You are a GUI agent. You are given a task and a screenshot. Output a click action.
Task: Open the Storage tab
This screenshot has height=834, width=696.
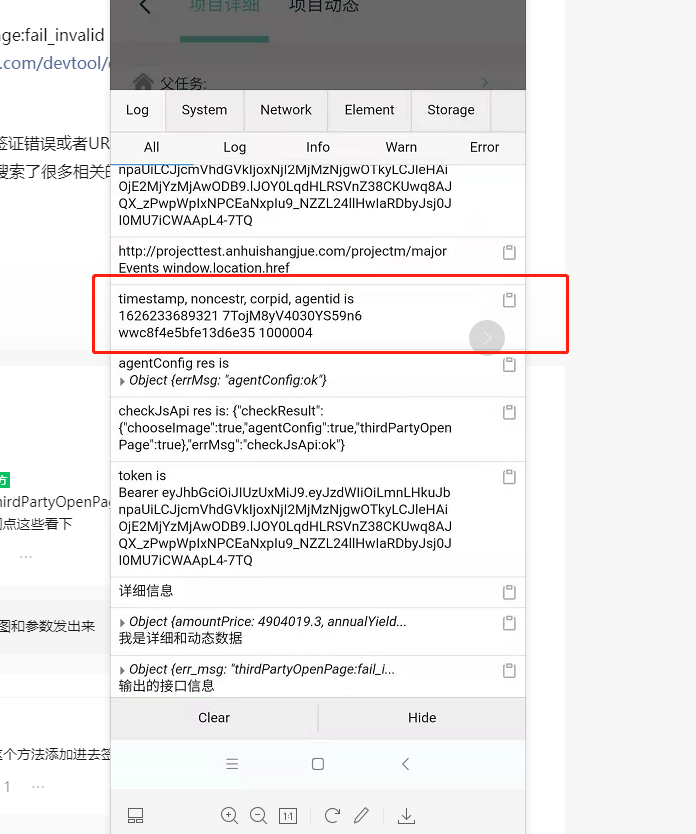451,110
